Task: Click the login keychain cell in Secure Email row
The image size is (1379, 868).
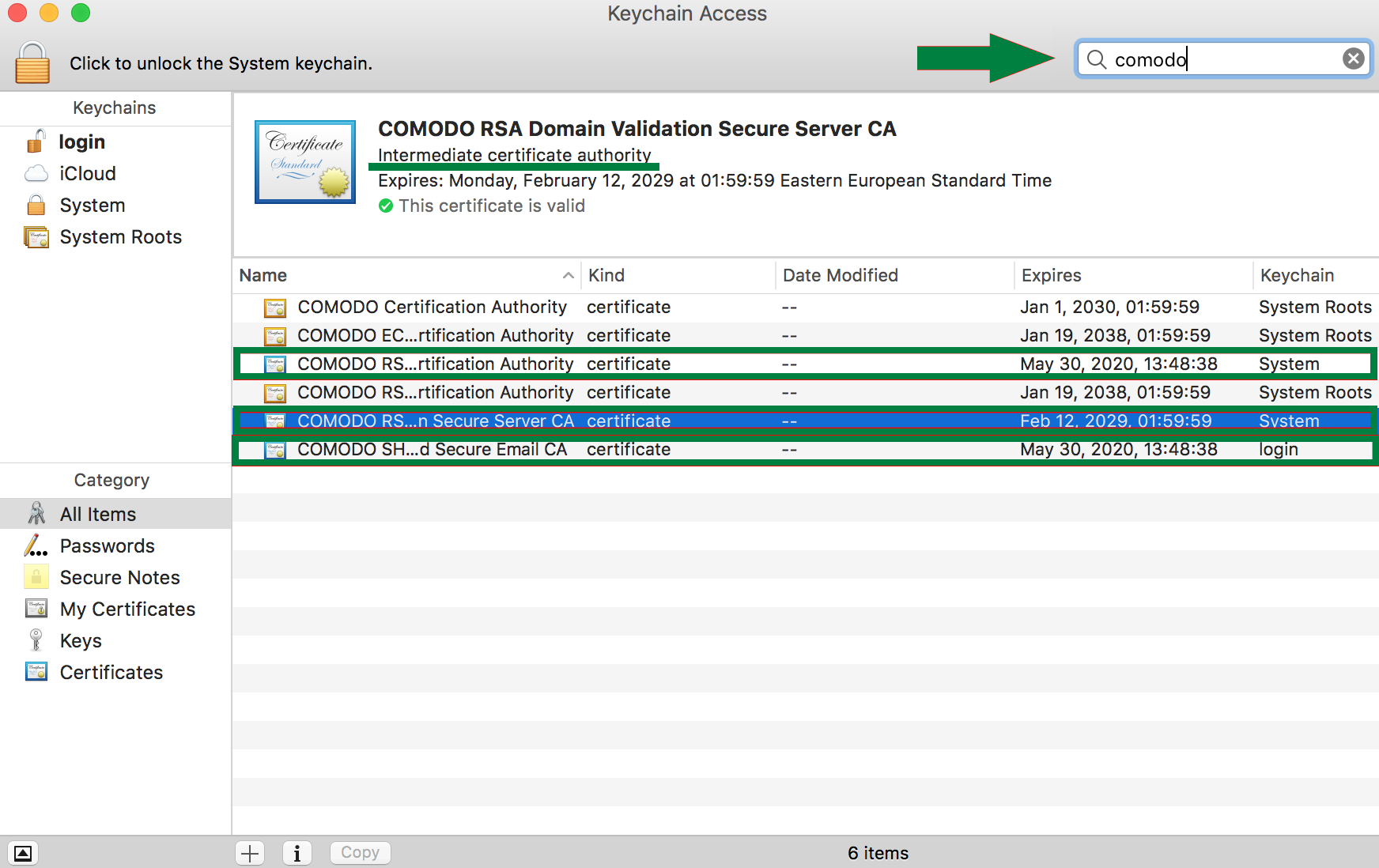Action: point(1279,449)
